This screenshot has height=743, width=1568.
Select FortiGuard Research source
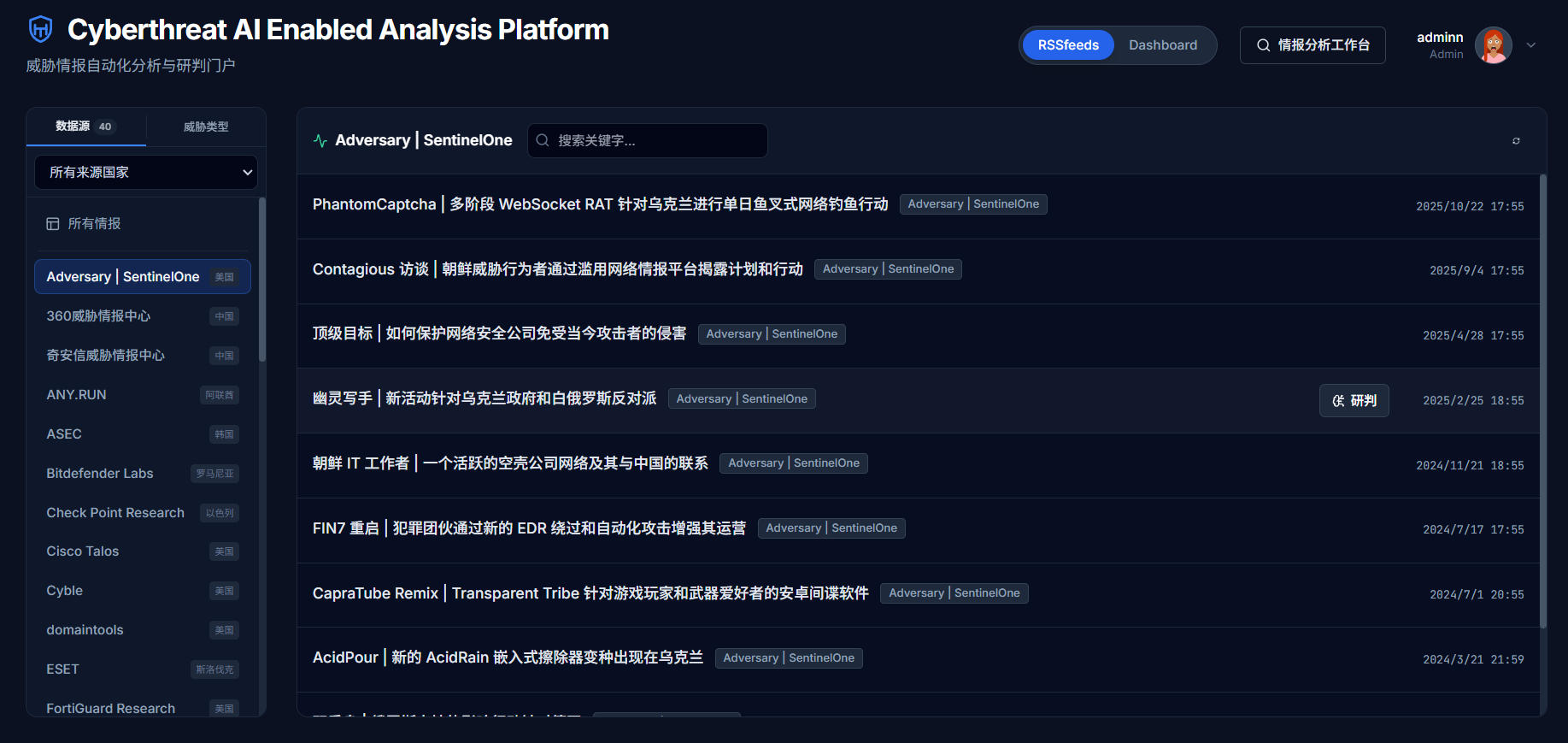(143, 708)
